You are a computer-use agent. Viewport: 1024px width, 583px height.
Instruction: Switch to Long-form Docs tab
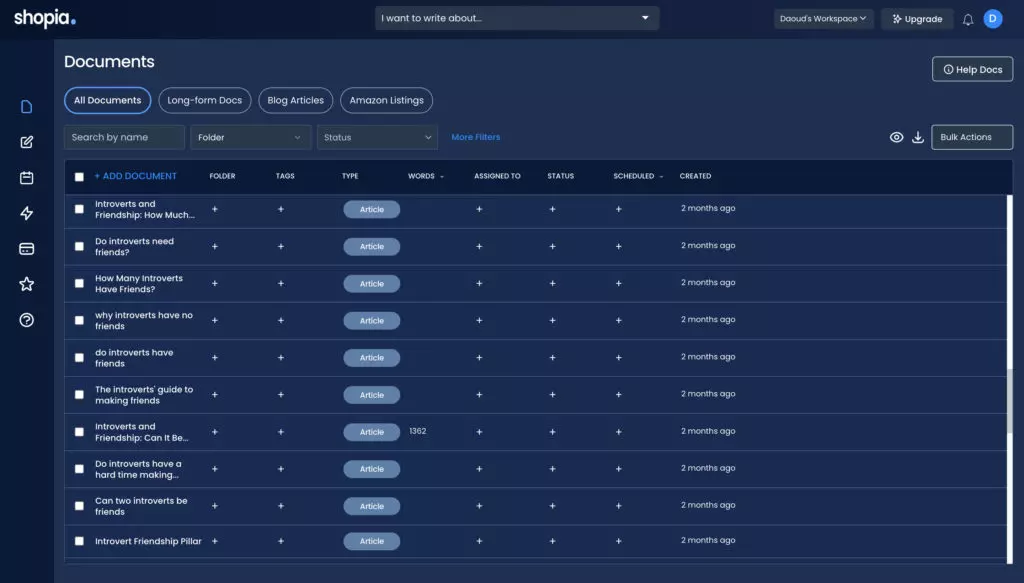click(204, 101)
